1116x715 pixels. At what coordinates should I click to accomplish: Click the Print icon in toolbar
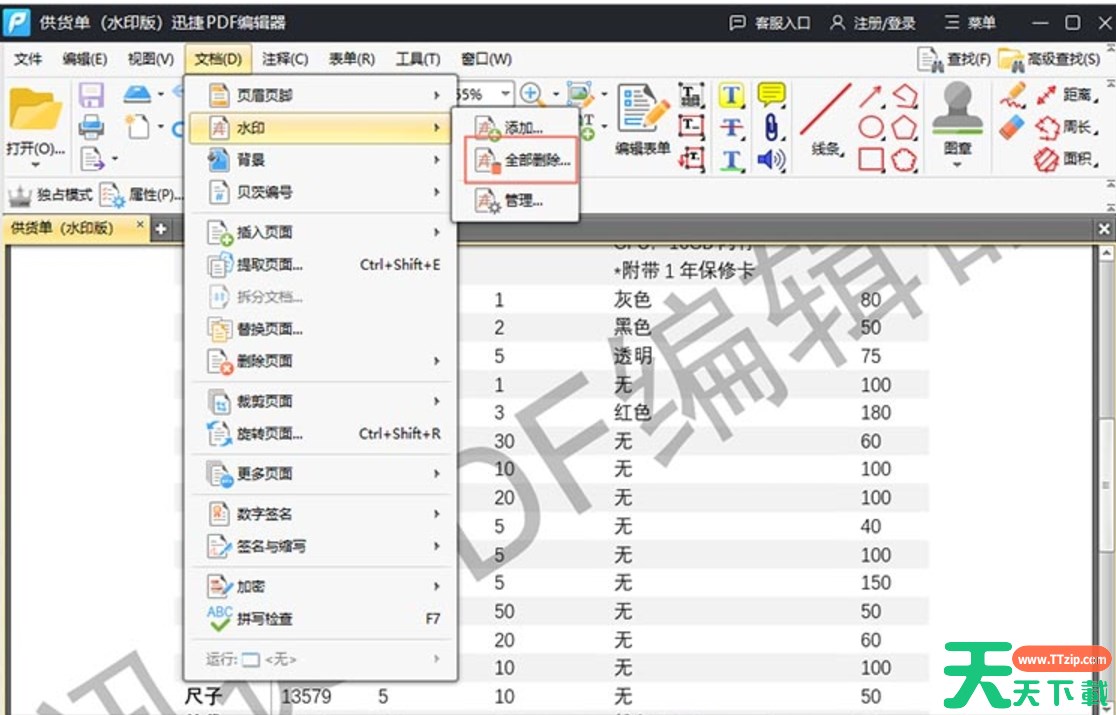point(92,126)
